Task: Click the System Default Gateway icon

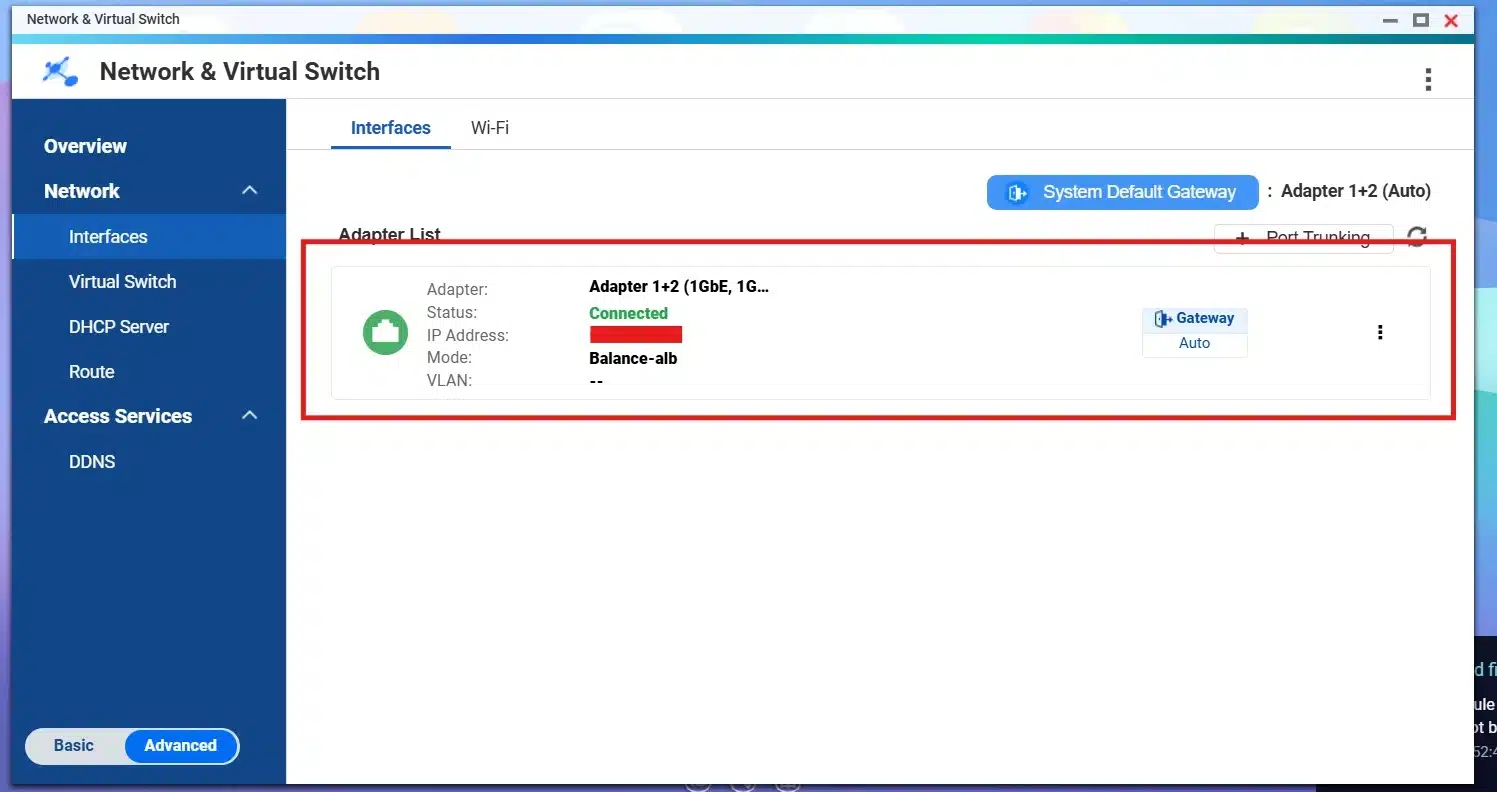Action: pos(1016,192)
